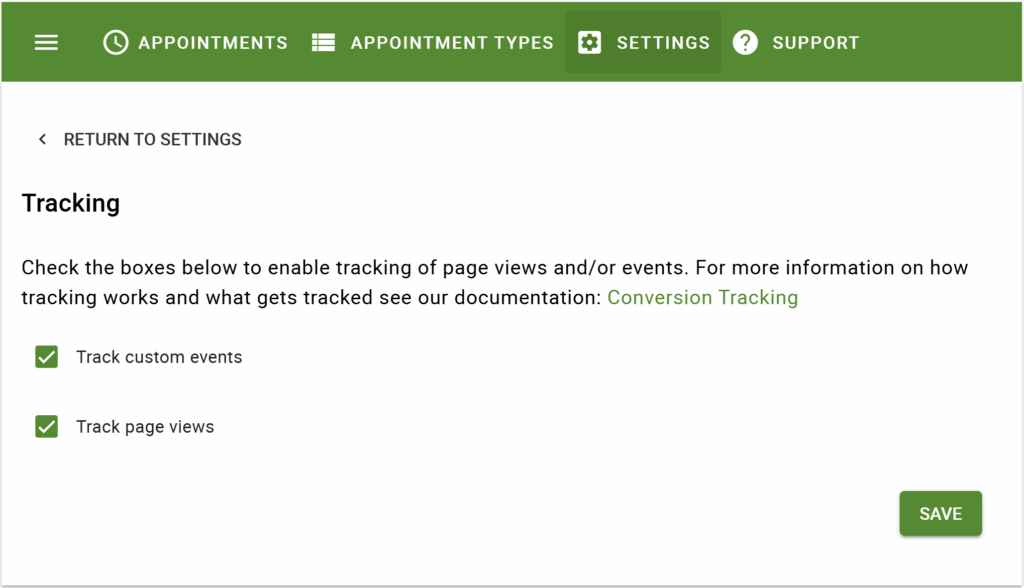Save the tracking settings
Image resolution: width=1024 pixels, height=588 pixels.
(940, 513)
